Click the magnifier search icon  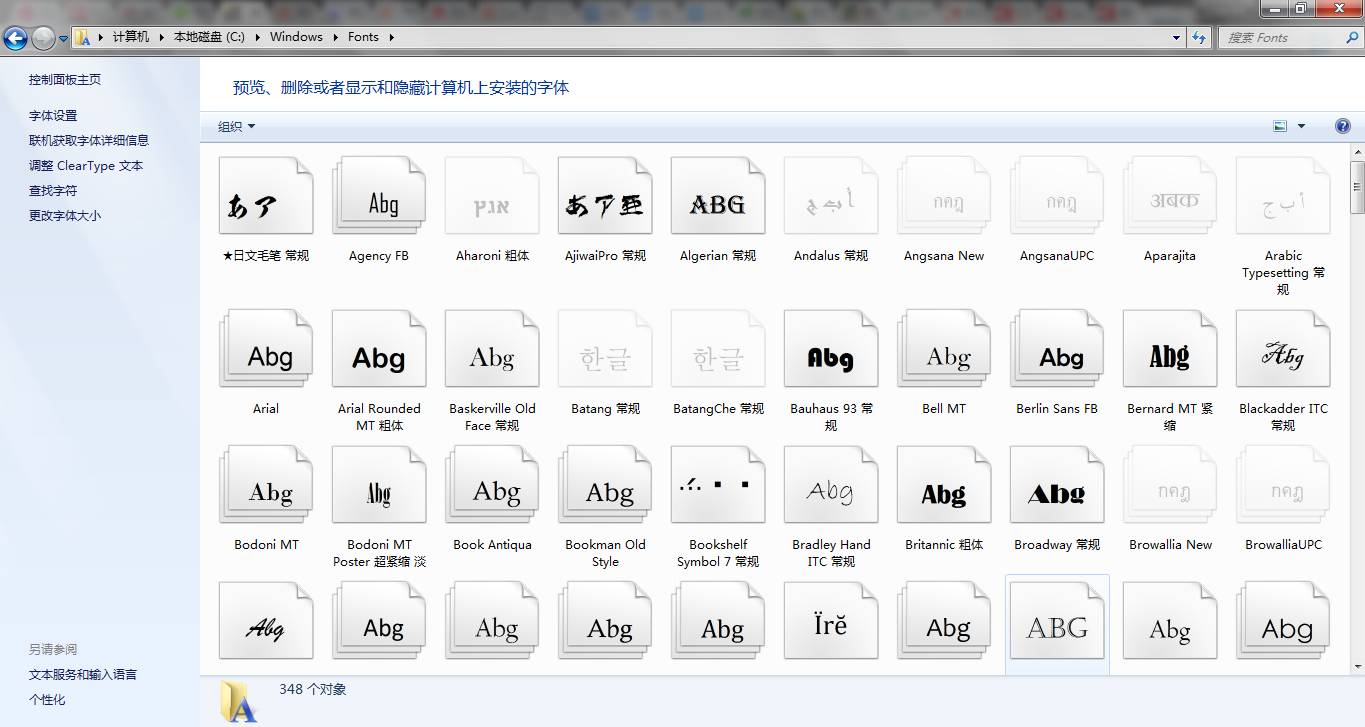click(x=1353, y=37)
